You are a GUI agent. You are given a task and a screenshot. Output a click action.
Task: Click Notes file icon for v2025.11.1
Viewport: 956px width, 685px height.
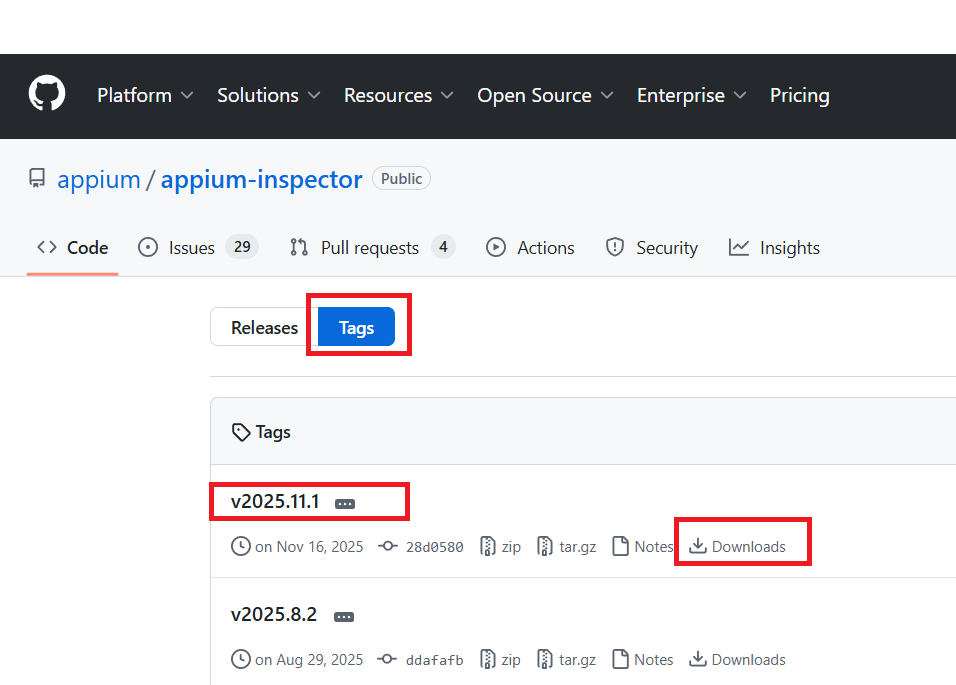coord(621,546)
